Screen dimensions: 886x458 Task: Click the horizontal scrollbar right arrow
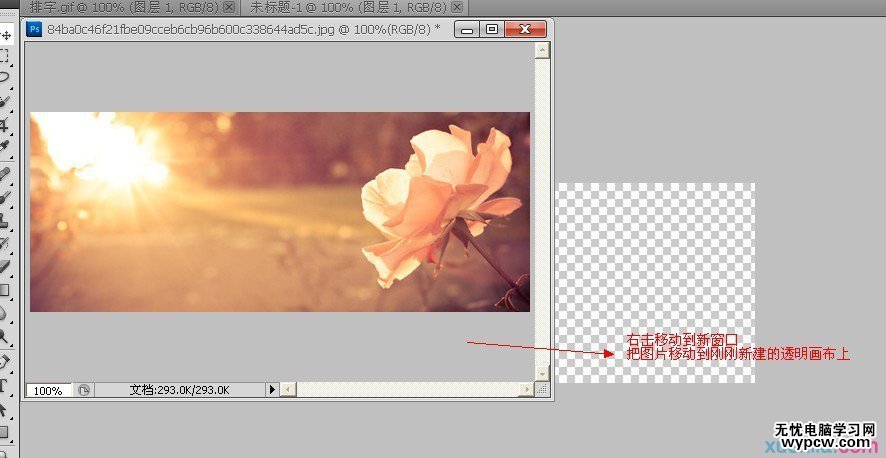point(527,390)
